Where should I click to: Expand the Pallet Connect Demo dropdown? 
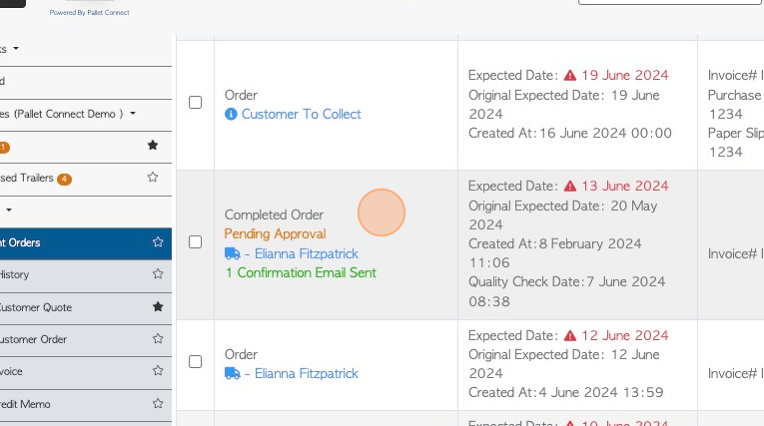[x=132, y=114]
